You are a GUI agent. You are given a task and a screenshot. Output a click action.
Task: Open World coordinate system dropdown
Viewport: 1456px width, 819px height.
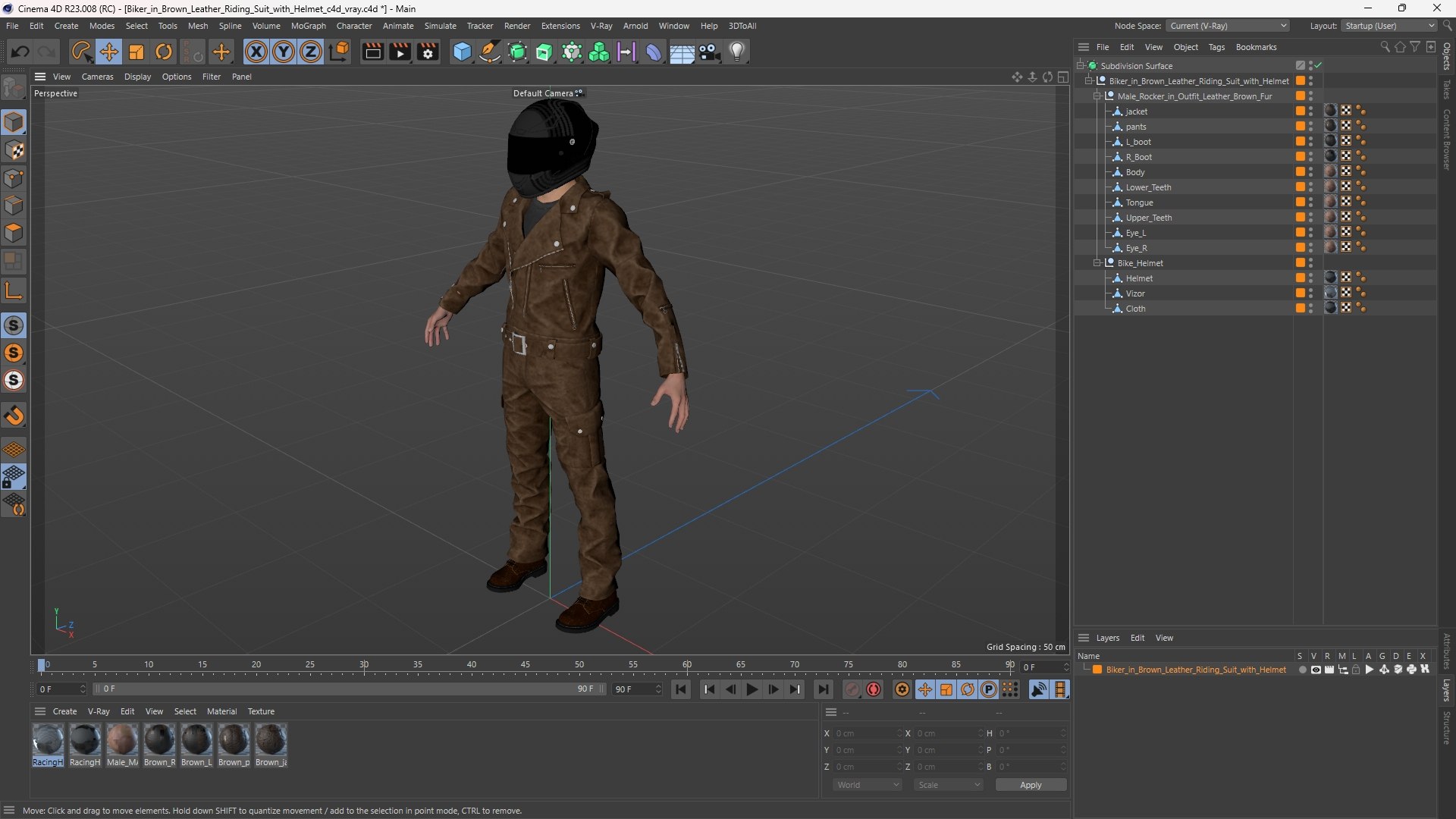point(868,785)
